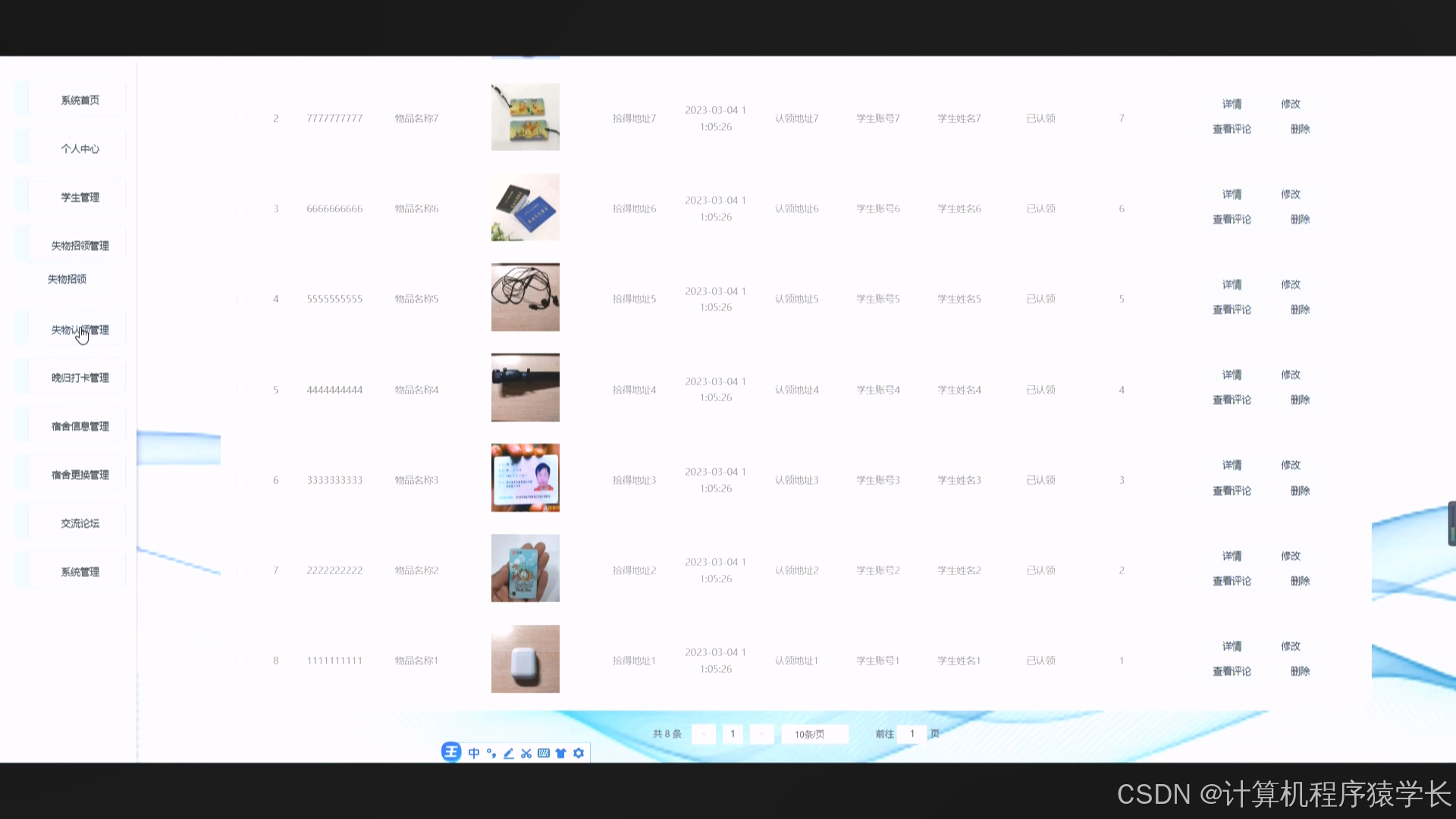Open the IME settings gear icon
Image resolution: width=1456 pixels, height=819 pixels.
pyautogui.click(x=579, y=753)
